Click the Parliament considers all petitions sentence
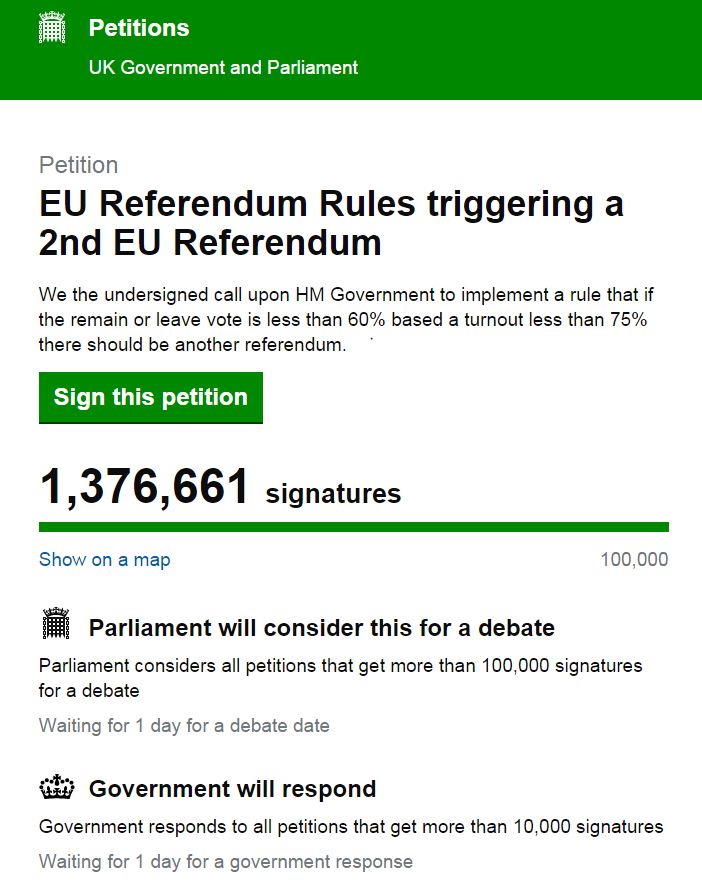This screenshot has height=886, width=702. 340,677
